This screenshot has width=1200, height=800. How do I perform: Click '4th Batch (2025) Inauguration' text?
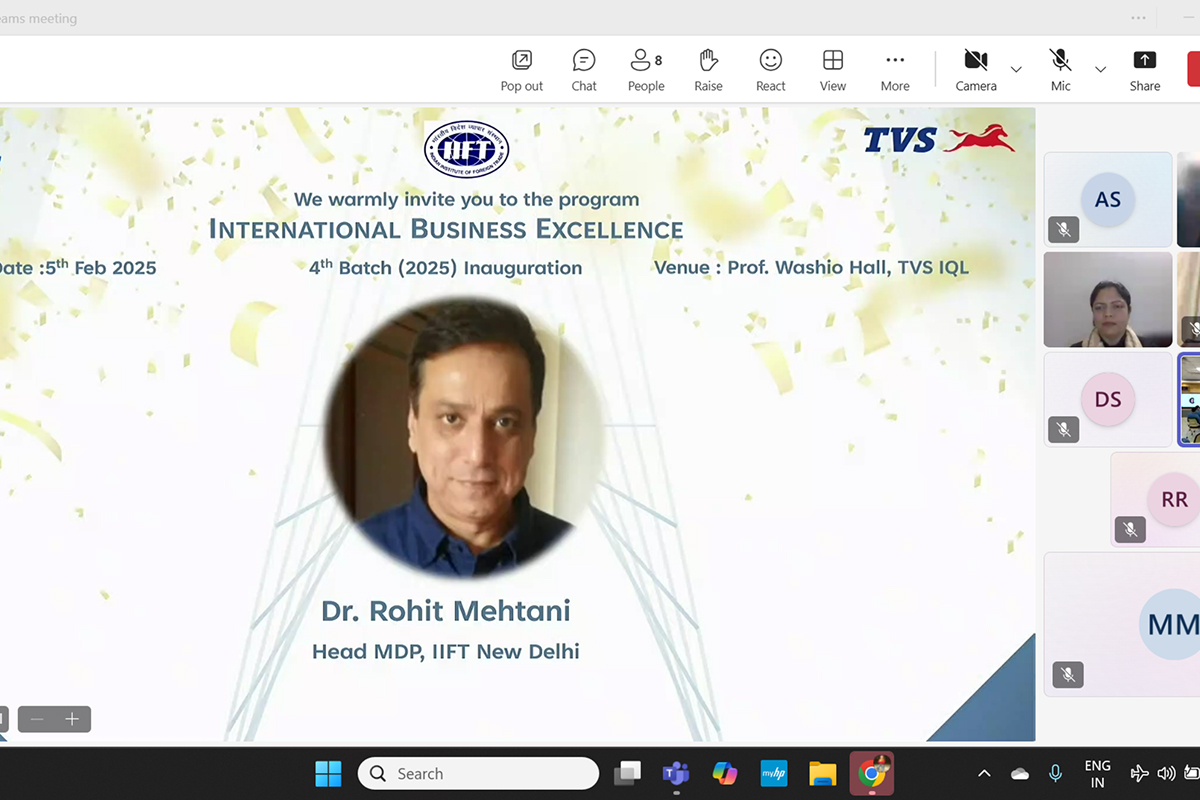tap(445, 267)
